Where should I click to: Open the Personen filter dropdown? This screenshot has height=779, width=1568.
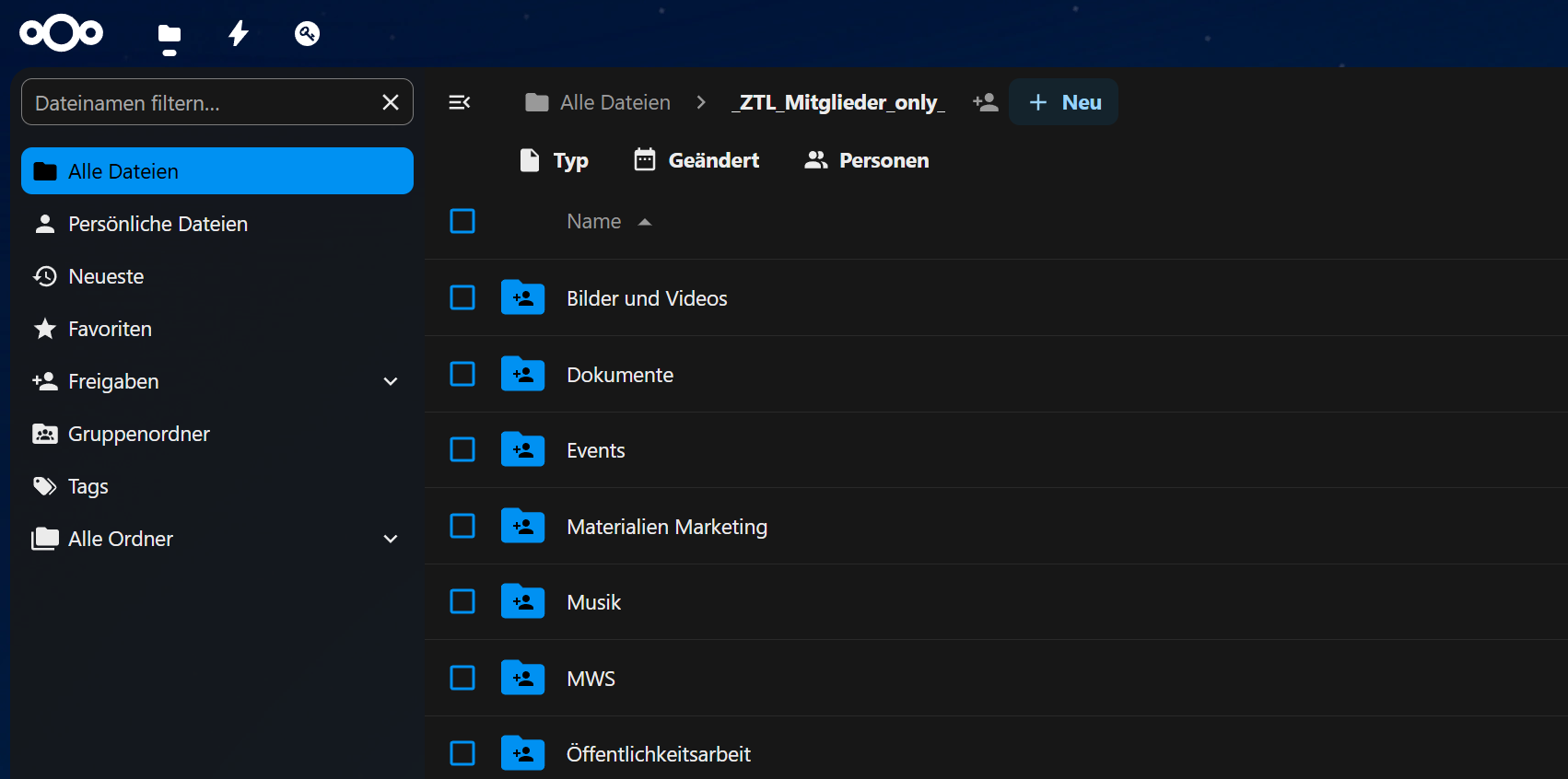(867, 160)
